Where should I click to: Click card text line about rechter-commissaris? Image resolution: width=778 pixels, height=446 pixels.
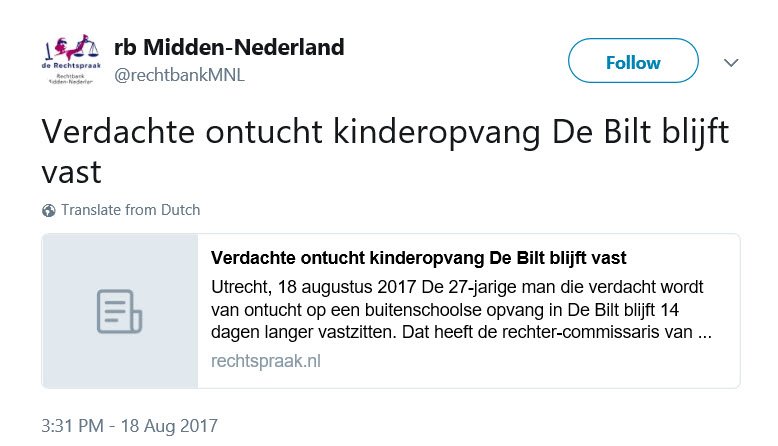click(461, 332)
